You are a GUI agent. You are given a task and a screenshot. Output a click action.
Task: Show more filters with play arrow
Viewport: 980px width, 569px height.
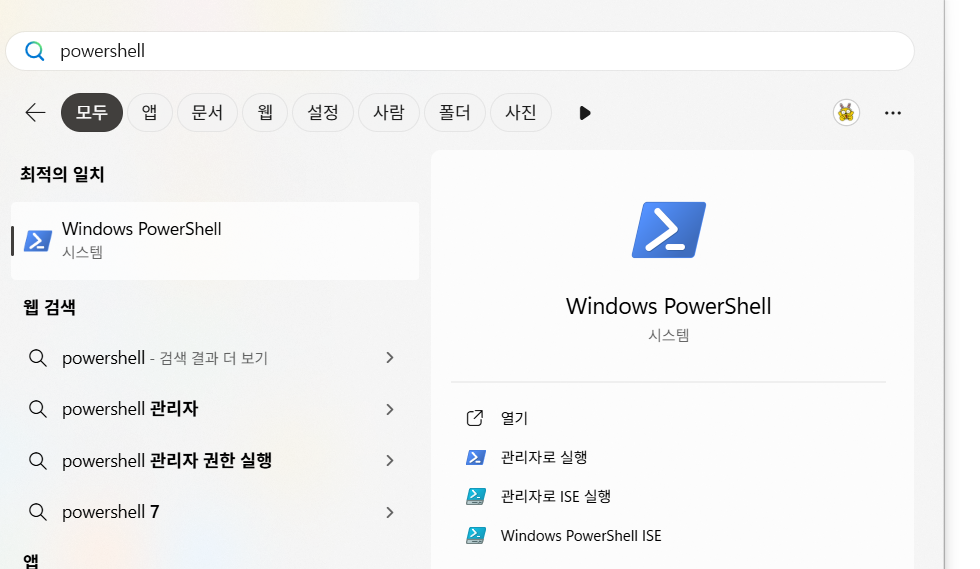[584, 113]
